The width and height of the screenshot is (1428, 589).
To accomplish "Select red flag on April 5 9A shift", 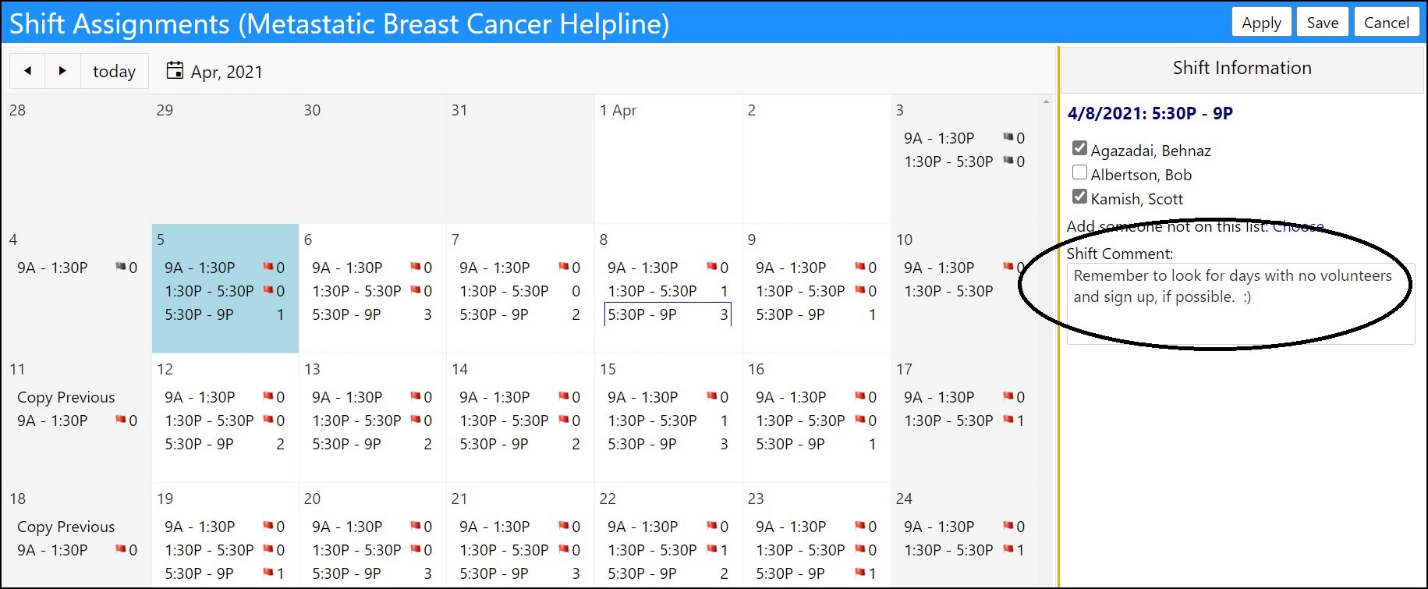I will tap(268, 267).
